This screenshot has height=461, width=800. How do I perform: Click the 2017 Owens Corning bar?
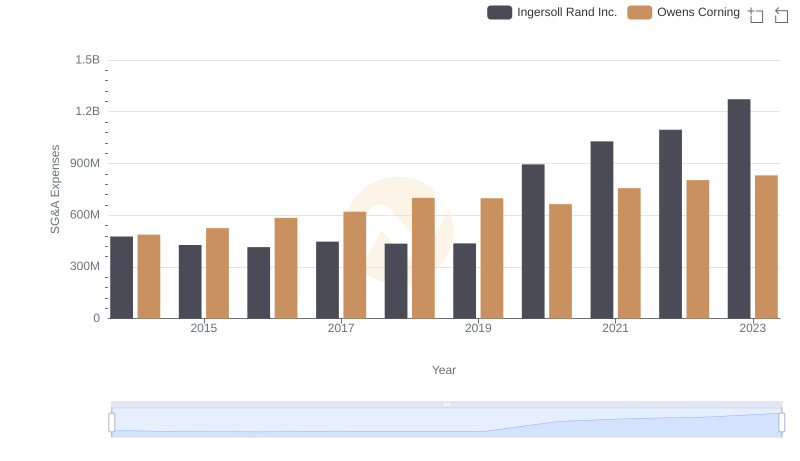point(355,265)
